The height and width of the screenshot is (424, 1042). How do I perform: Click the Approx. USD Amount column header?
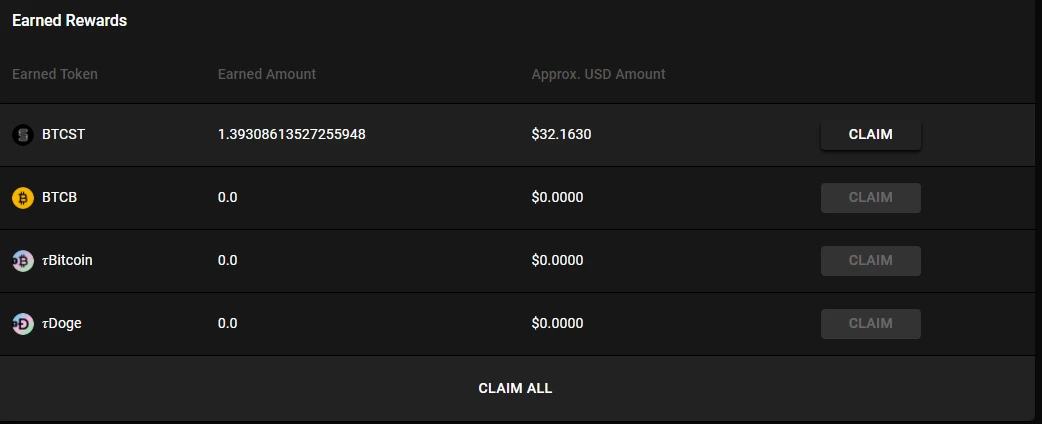pos(598,74)
